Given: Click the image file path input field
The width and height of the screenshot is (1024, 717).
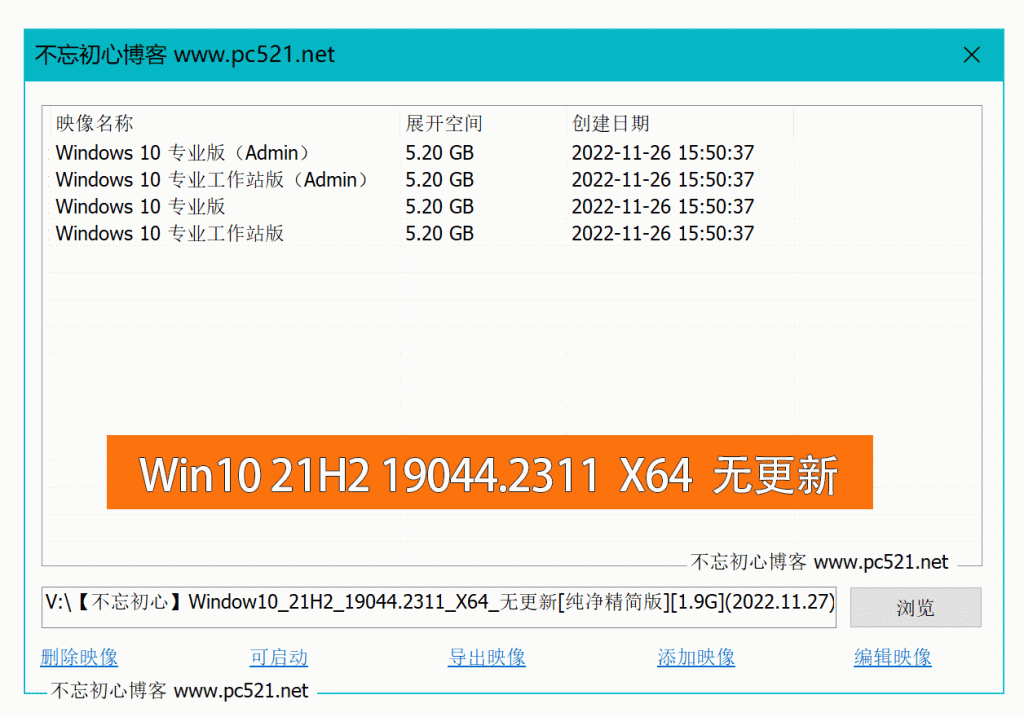Looking at the screenshot, I should [438, 602].
